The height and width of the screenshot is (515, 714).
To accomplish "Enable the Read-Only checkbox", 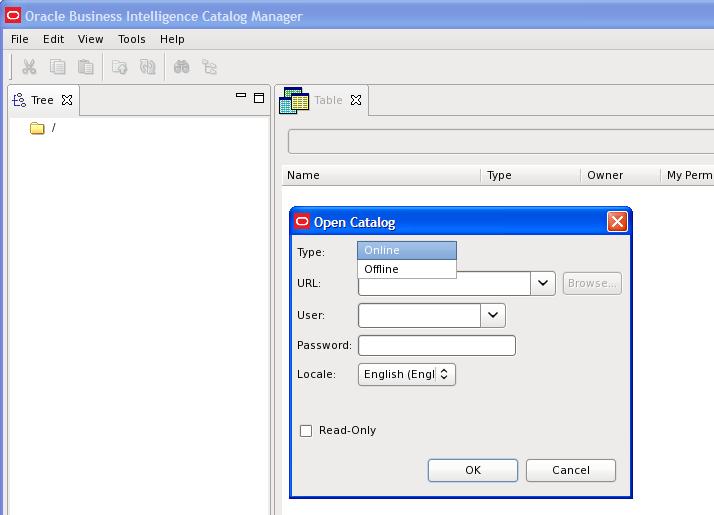I will point(306,431).
